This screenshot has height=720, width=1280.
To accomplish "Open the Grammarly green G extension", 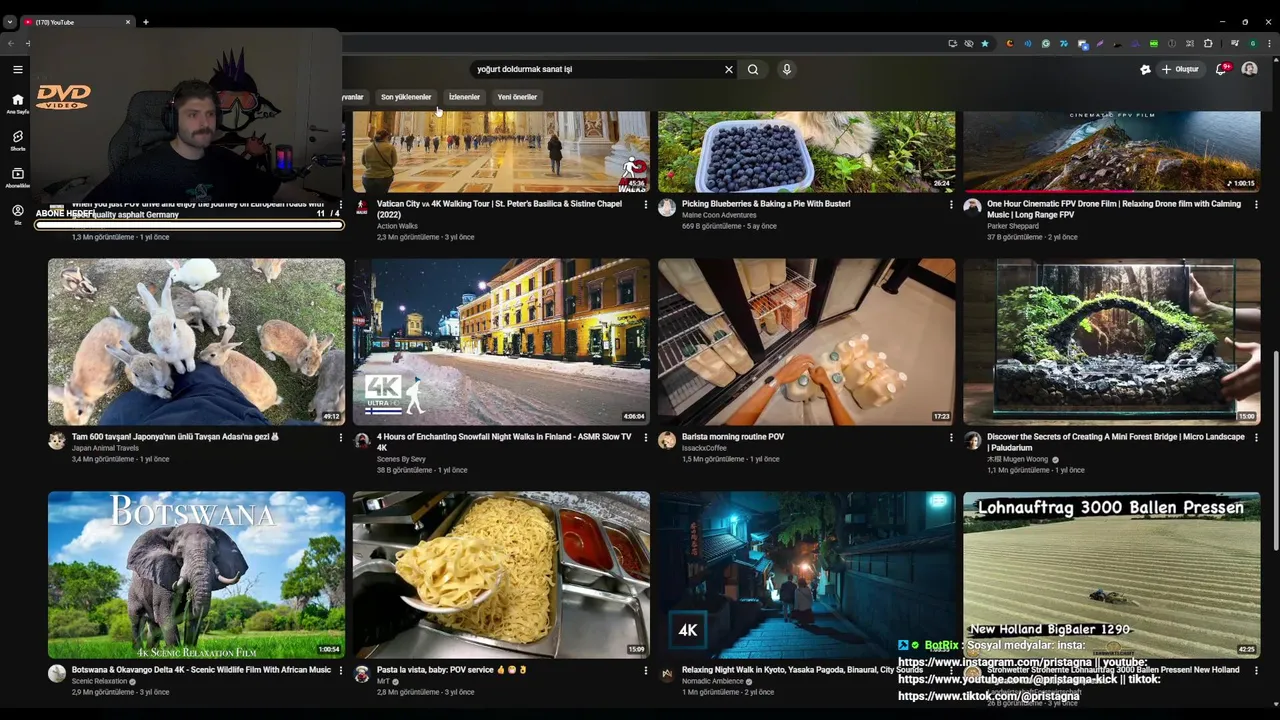I will click(x=1046, y=43).
